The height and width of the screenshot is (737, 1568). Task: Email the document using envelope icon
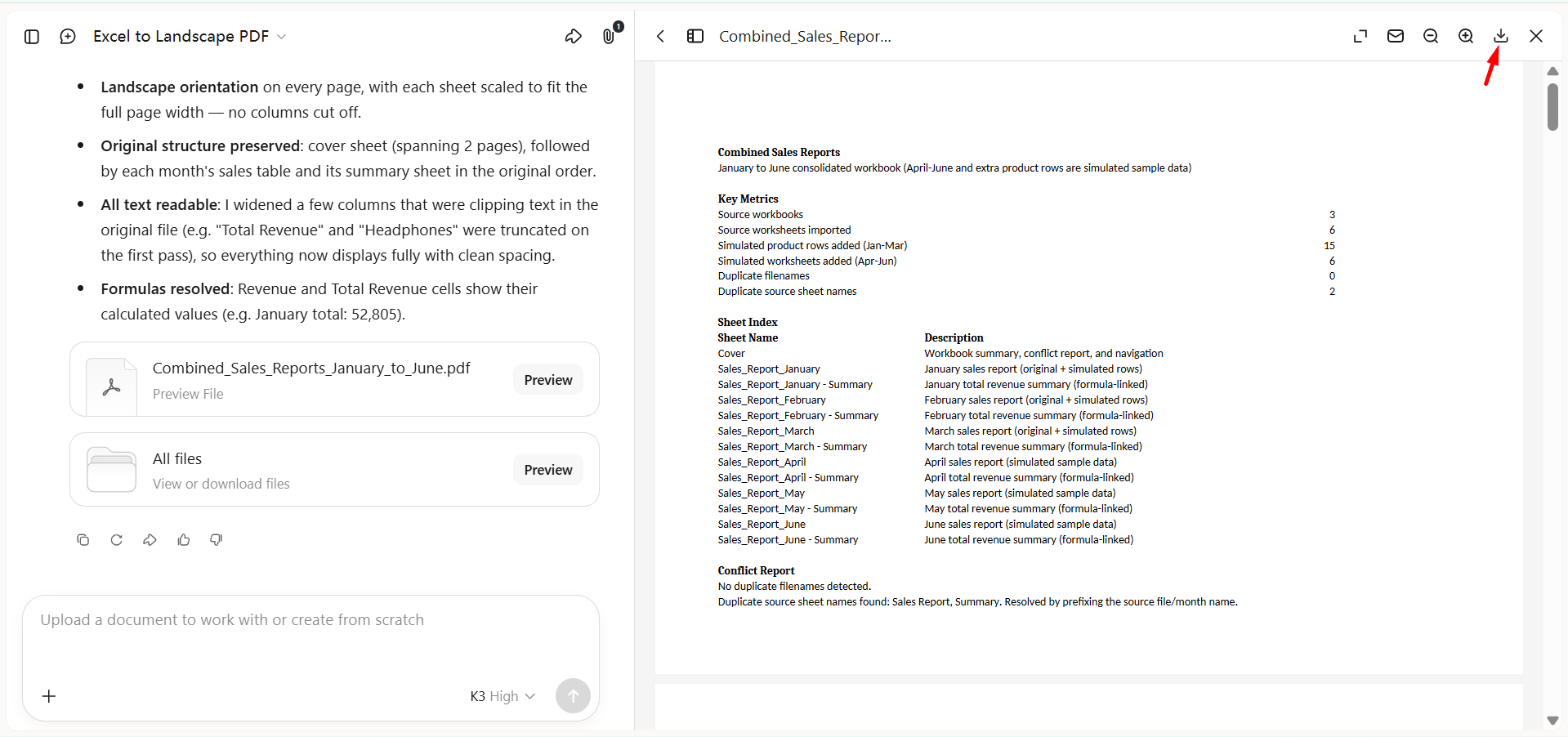click(1396, 37)
